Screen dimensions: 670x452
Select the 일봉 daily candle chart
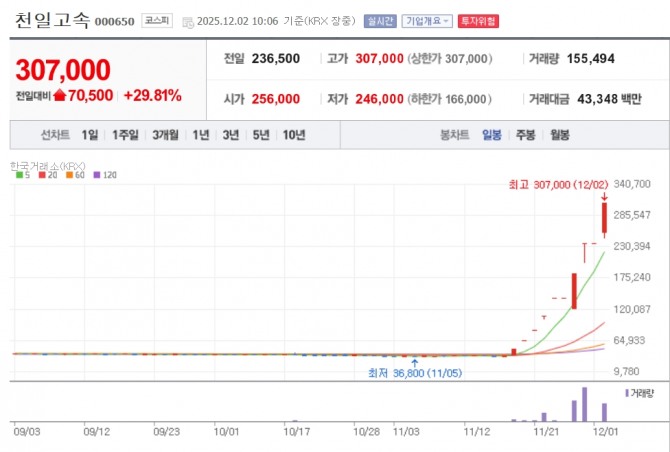click(492, 135)
